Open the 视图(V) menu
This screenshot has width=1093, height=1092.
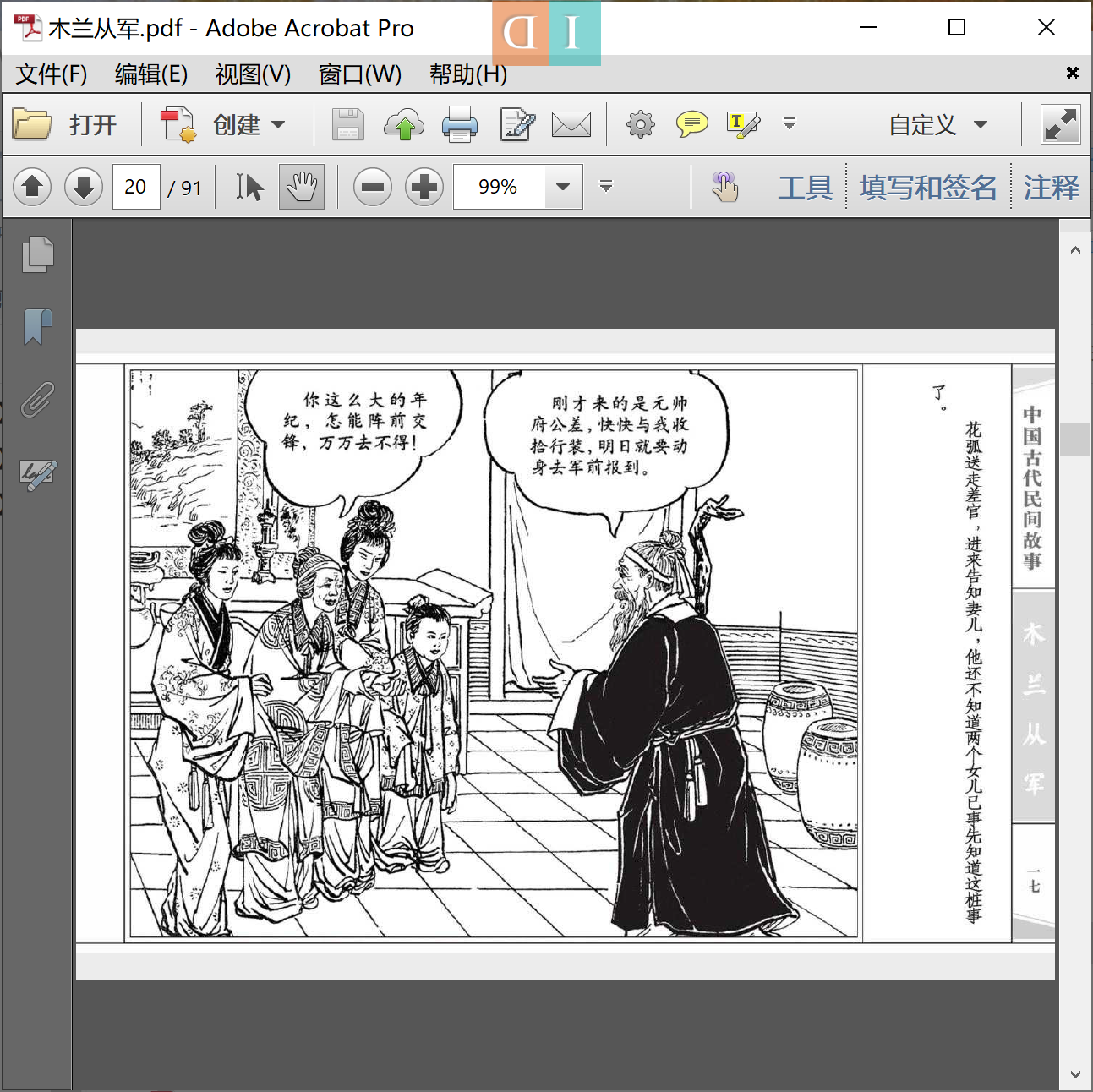[x=253, y=74]
